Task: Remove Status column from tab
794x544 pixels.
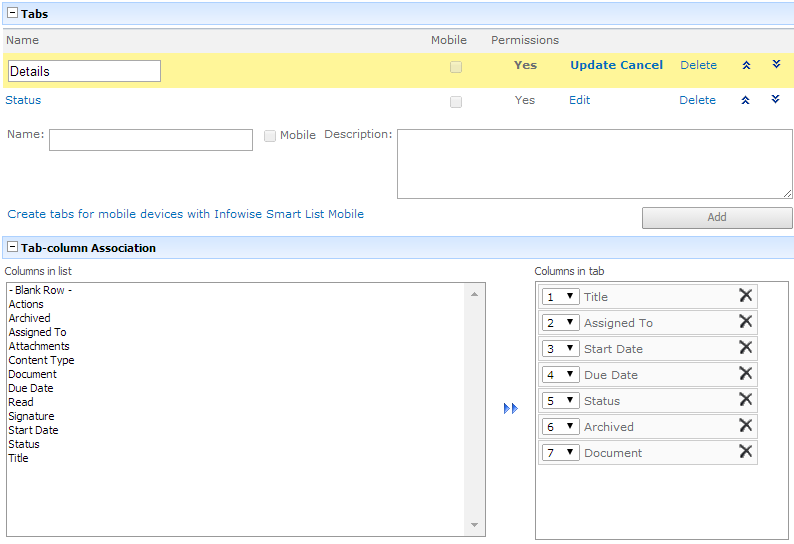Action: tap(745, 399)
